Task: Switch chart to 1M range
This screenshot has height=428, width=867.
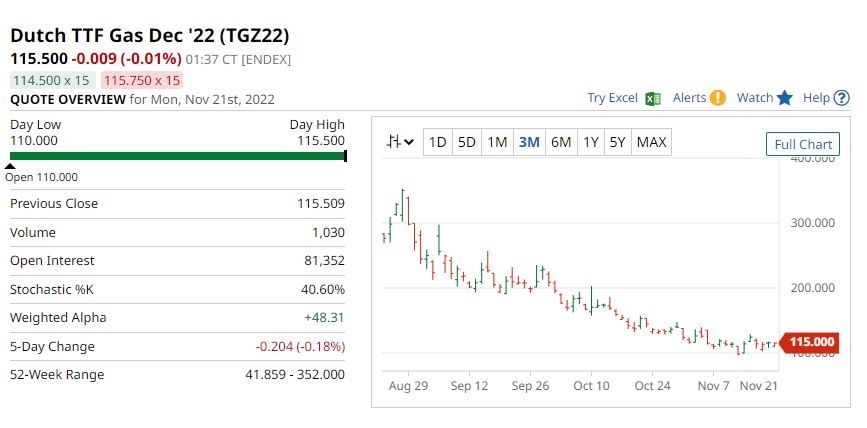Action: point(497,142)
